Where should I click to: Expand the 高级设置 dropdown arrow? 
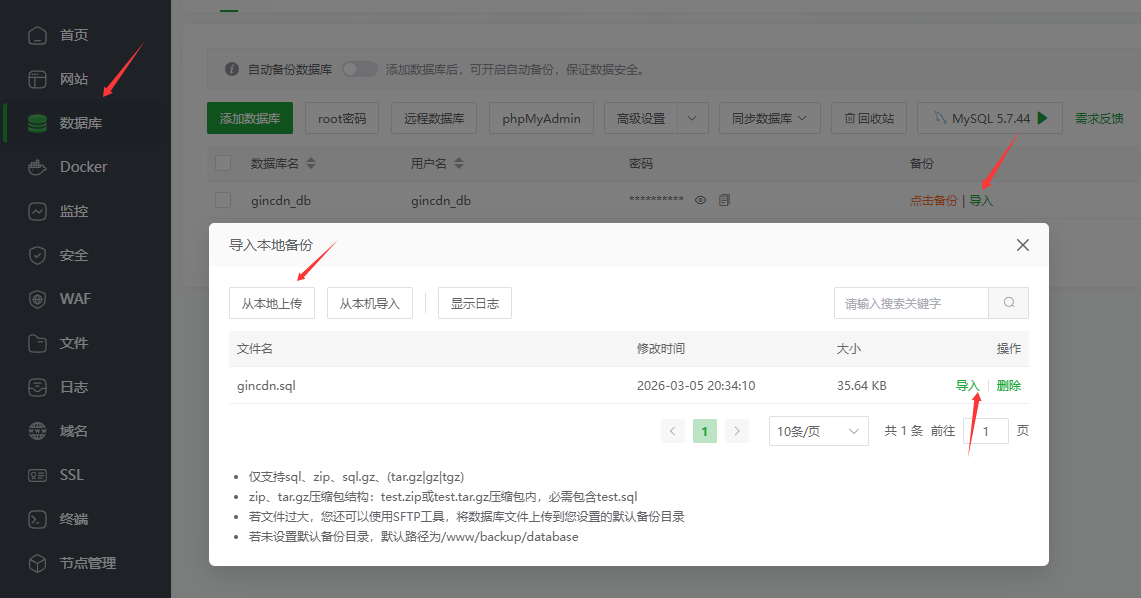click(693, 118)
